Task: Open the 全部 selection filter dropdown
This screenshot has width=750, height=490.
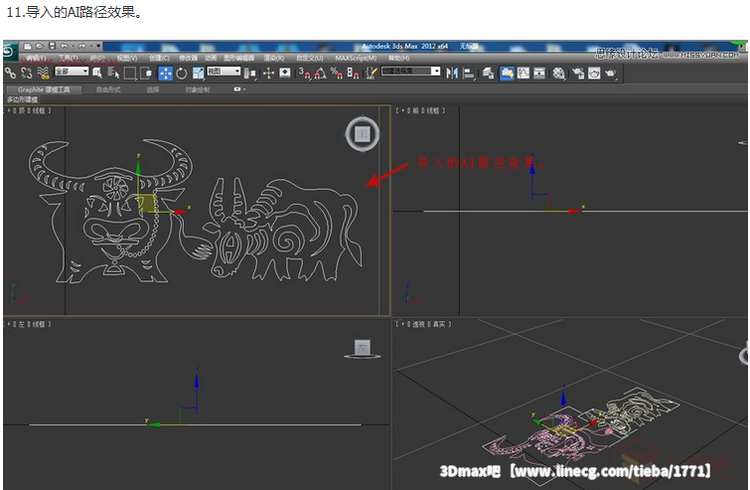Action: pos(71,71)
